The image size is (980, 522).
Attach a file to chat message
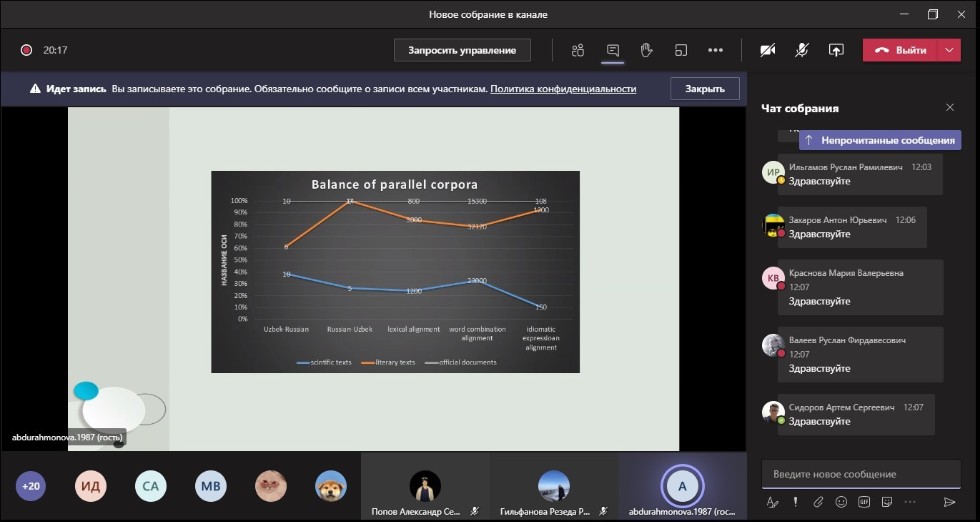click(818, 502)
